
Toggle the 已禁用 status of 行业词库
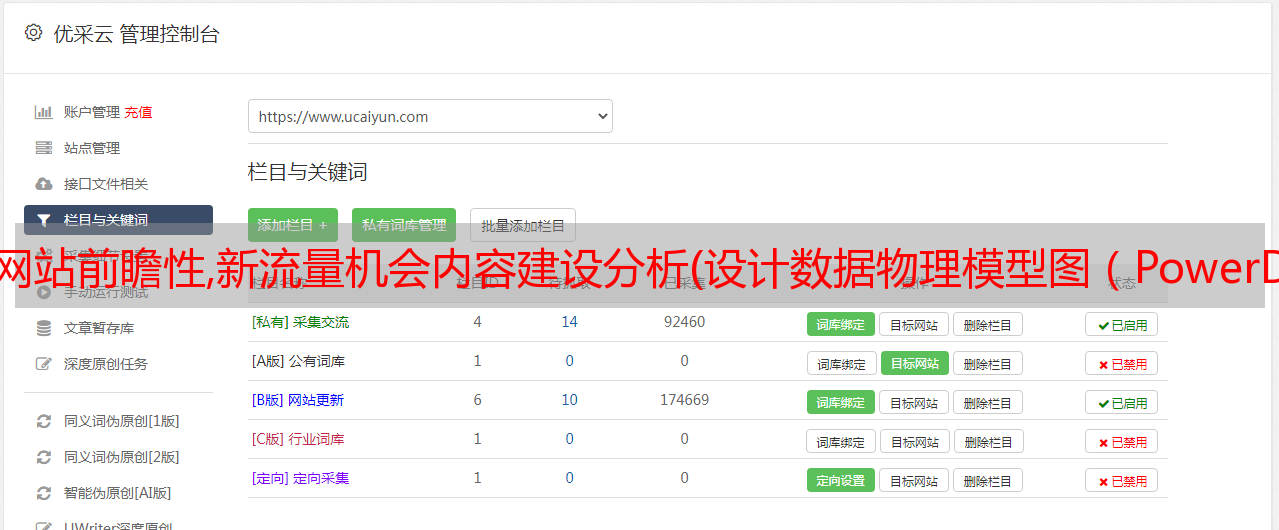click(x=1122, y=441)
